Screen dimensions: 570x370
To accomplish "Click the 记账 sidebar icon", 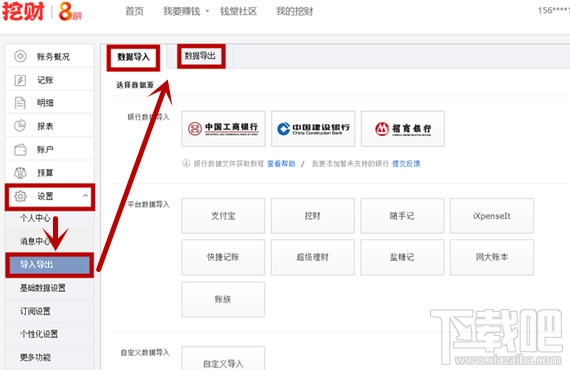I will click(20, 80).
